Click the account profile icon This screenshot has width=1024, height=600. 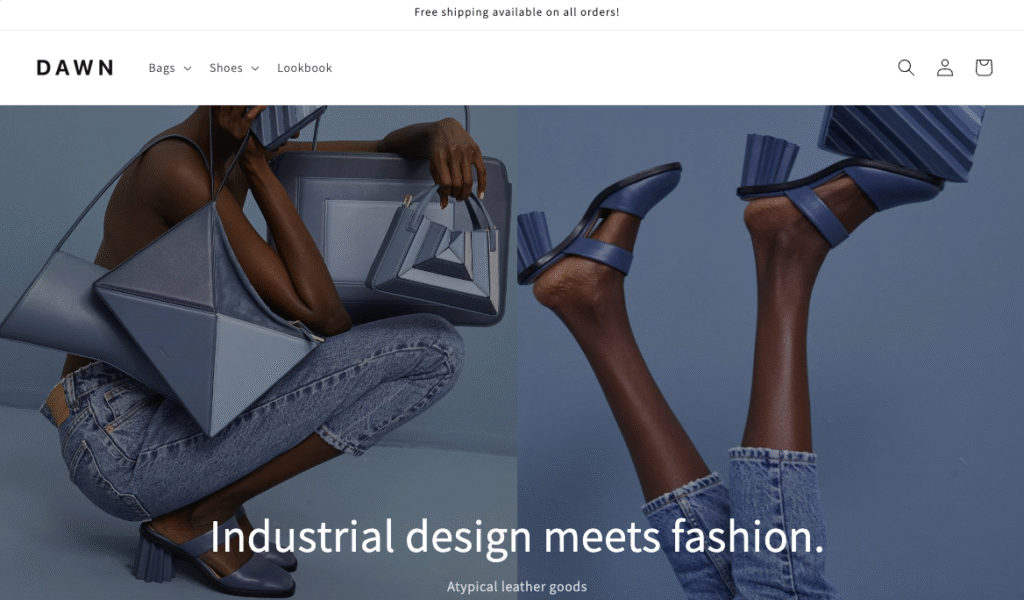(945, 67)
